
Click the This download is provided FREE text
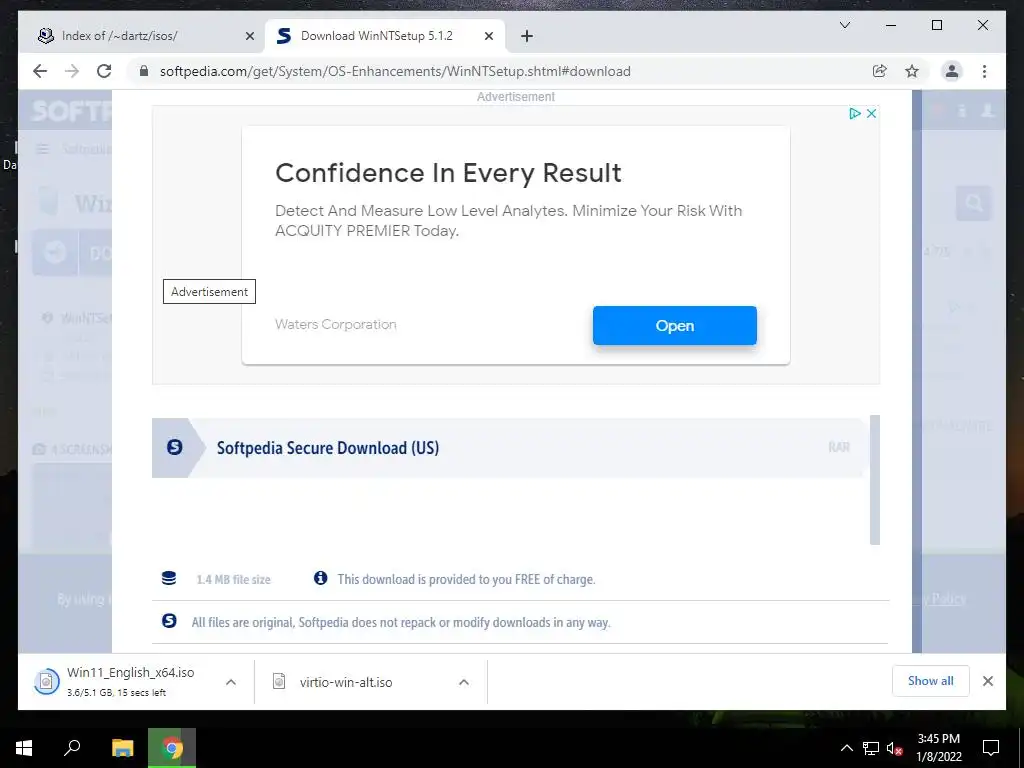[x=466, y=579]
